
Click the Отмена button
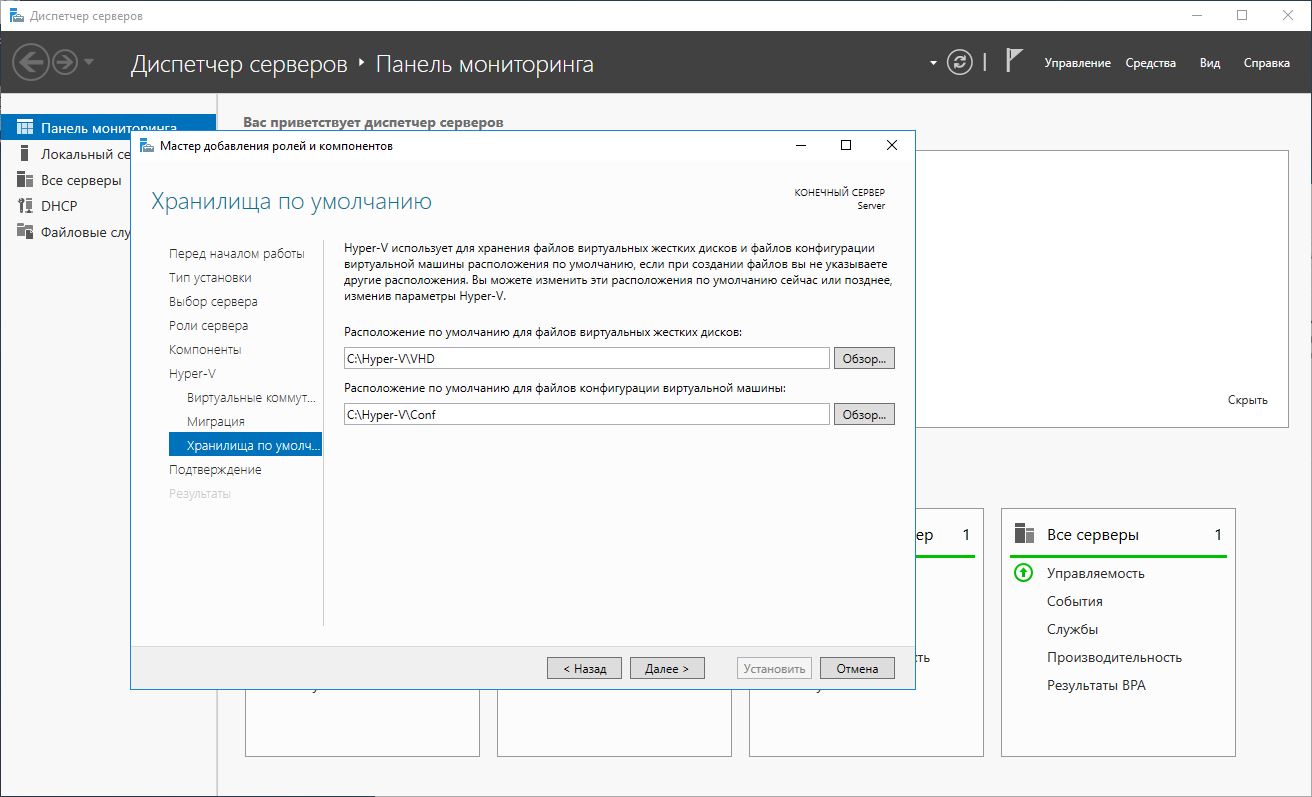point(857,668)
